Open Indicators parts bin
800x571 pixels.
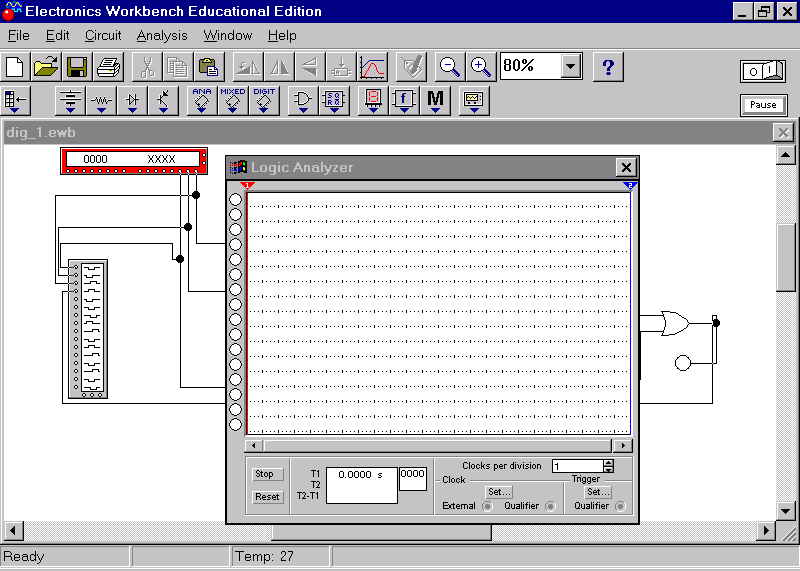pyautogui.click(x=373, y=101)
